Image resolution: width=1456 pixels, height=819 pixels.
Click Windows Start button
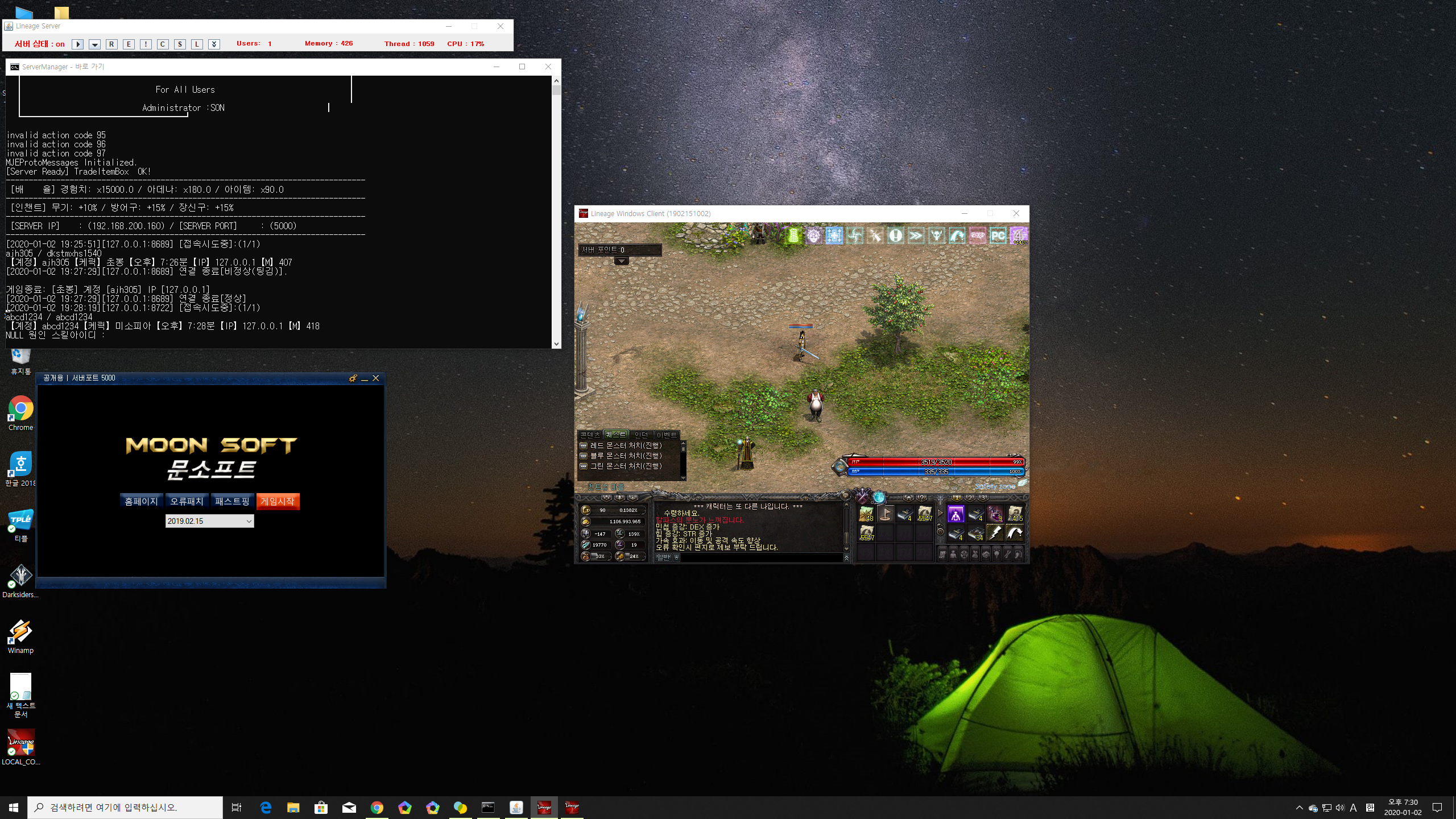pos(14,807)
